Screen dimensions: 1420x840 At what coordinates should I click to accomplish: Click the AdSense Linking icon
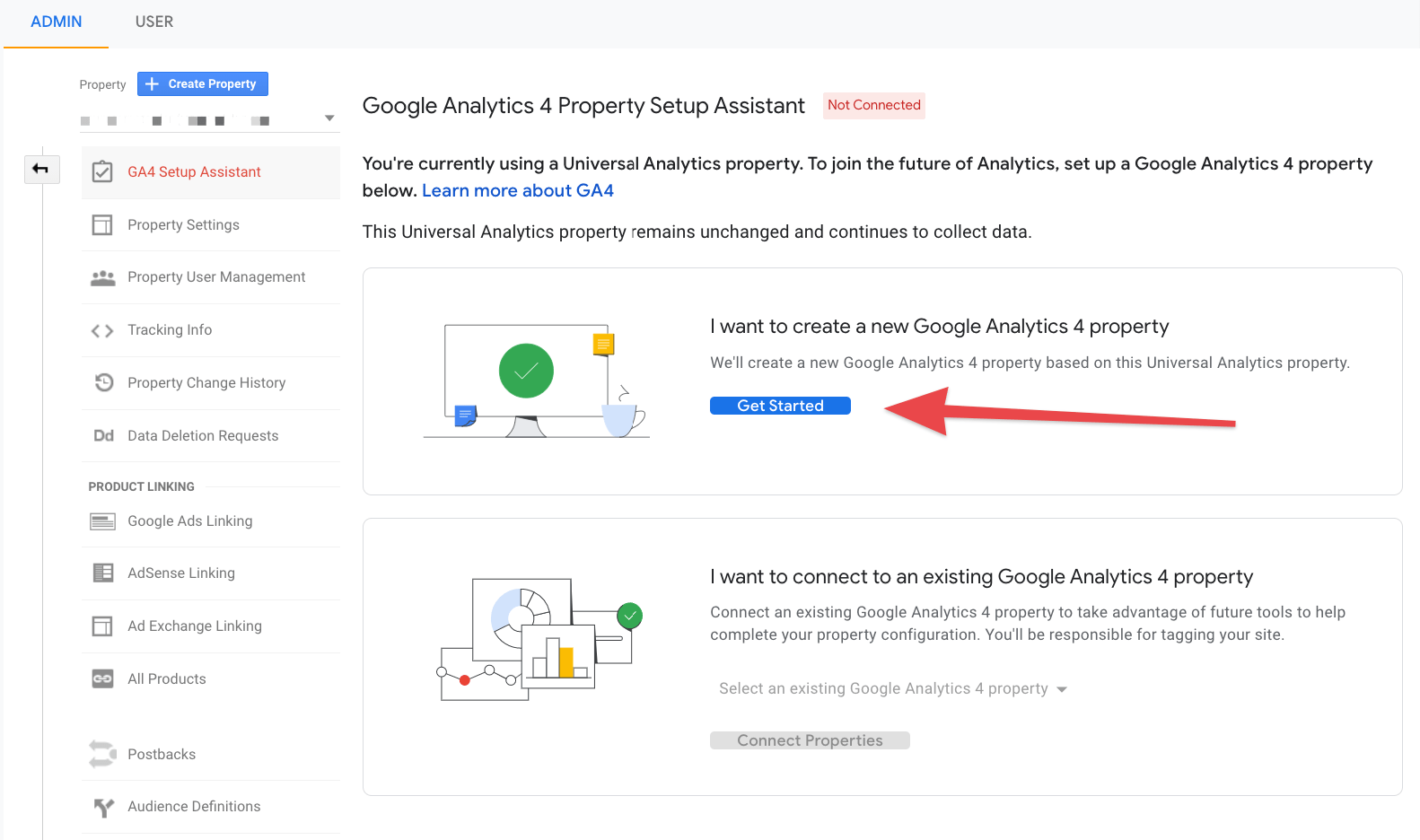[104, 573]
